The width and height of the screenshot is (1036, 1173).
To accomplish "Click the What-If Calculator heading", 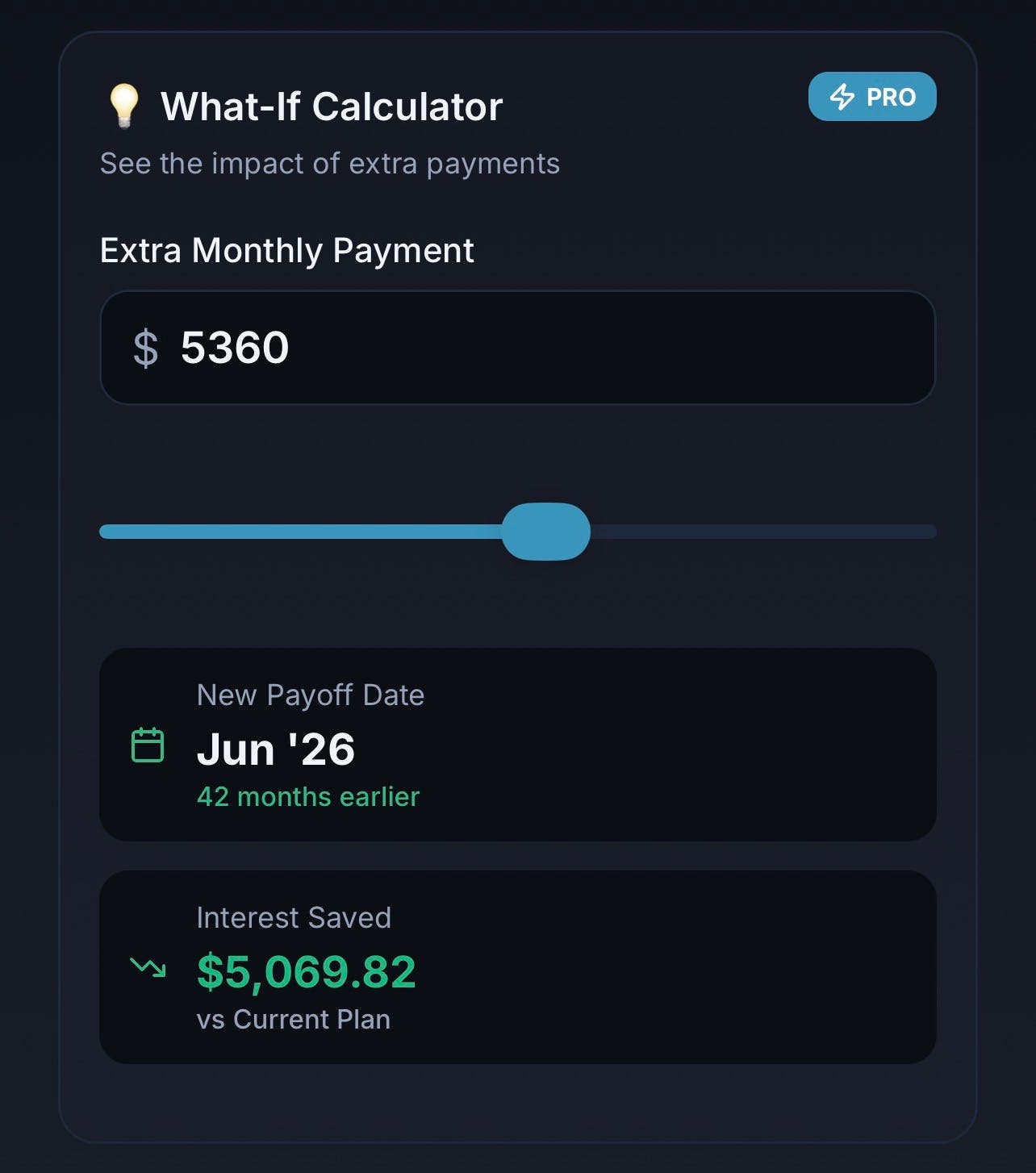I will tap(332, 106).
